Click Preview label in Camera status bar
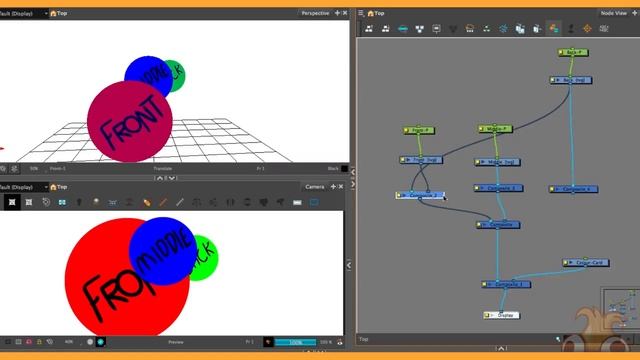640x360 pixels. click(176, 342)
